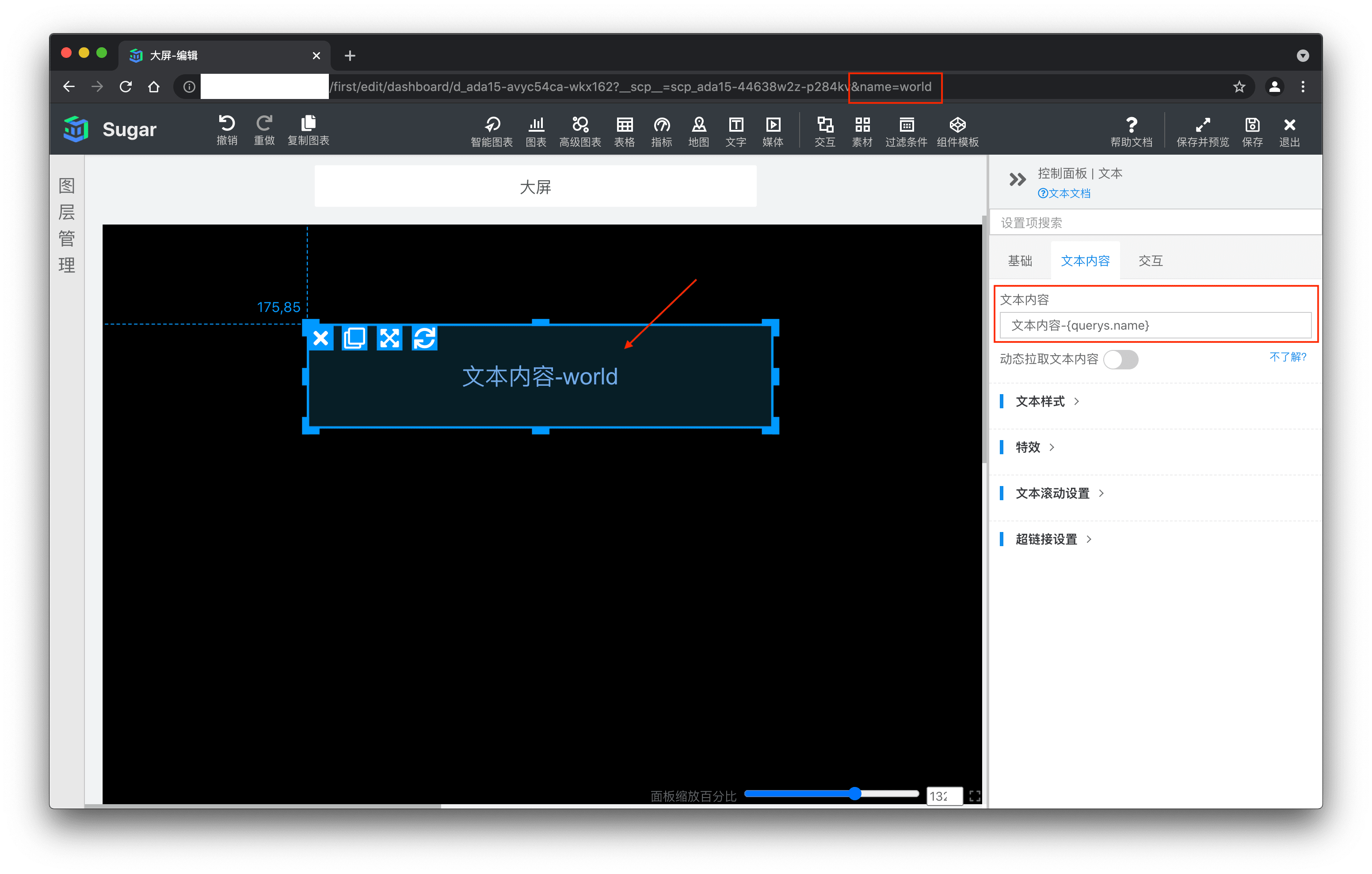
Task: Click the browser home icon
Action: tap(154, 87)
